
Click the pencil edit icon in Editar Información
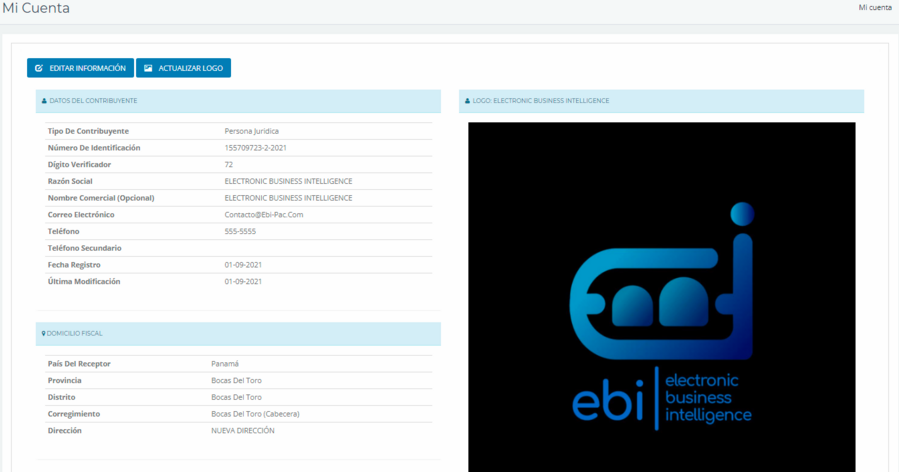click(39, 68)
